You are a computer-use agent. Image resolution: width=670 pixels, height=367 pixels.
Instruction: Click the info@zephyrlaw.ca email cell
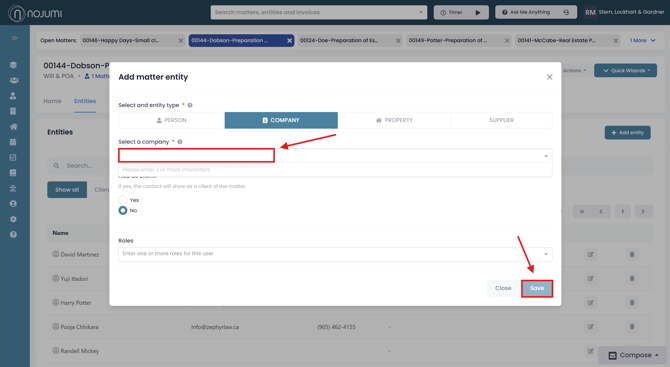(215, 327)
